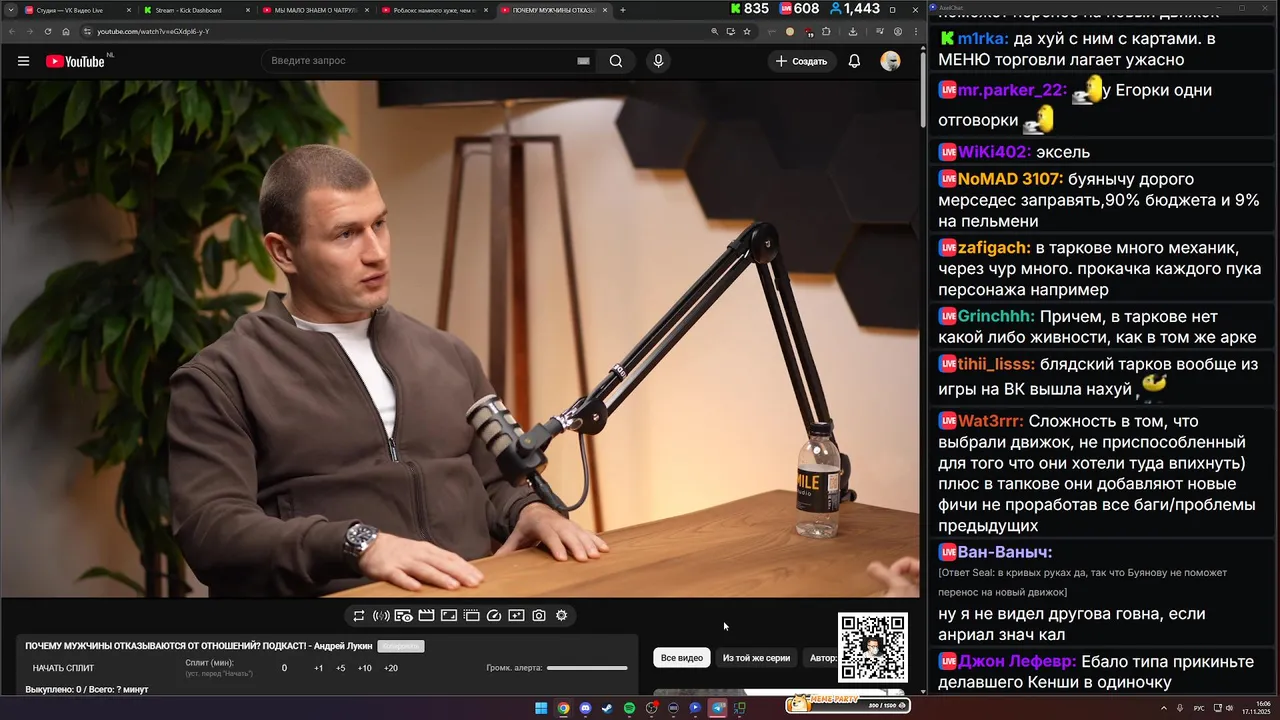Add +1 minute to the split
Screen dimensions: 1280x720
pyautogui.click(x=318, y=668)
